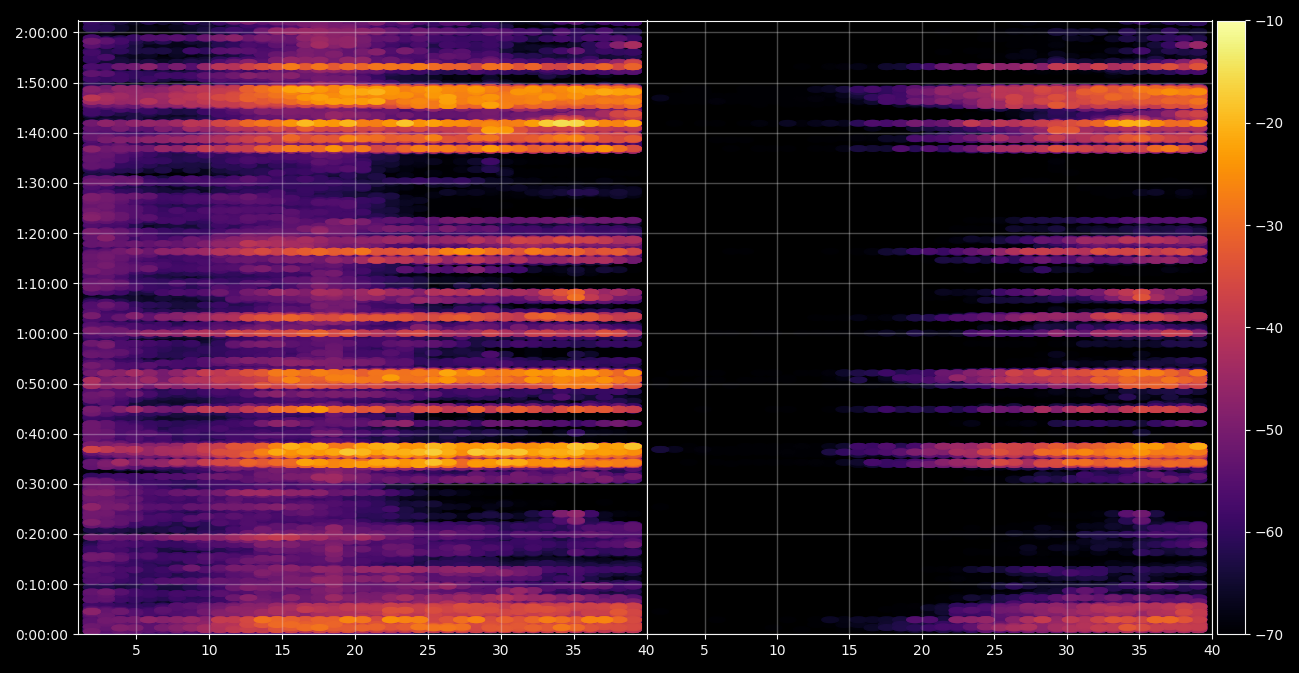1299x673 pixels.
Task: Select the 0:50:00 time tick
Action: pyautogui.click(x=42, y=383)
